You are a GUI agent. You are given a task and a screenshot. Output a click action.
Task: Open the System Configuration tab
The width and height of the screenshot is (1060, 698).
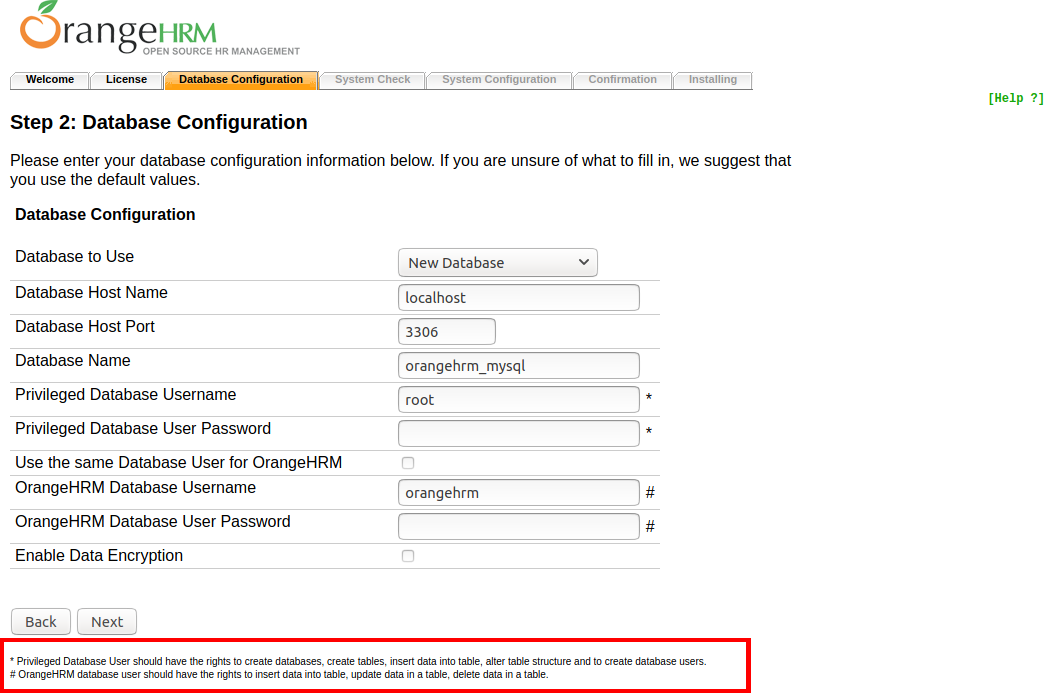click(499, 80)
